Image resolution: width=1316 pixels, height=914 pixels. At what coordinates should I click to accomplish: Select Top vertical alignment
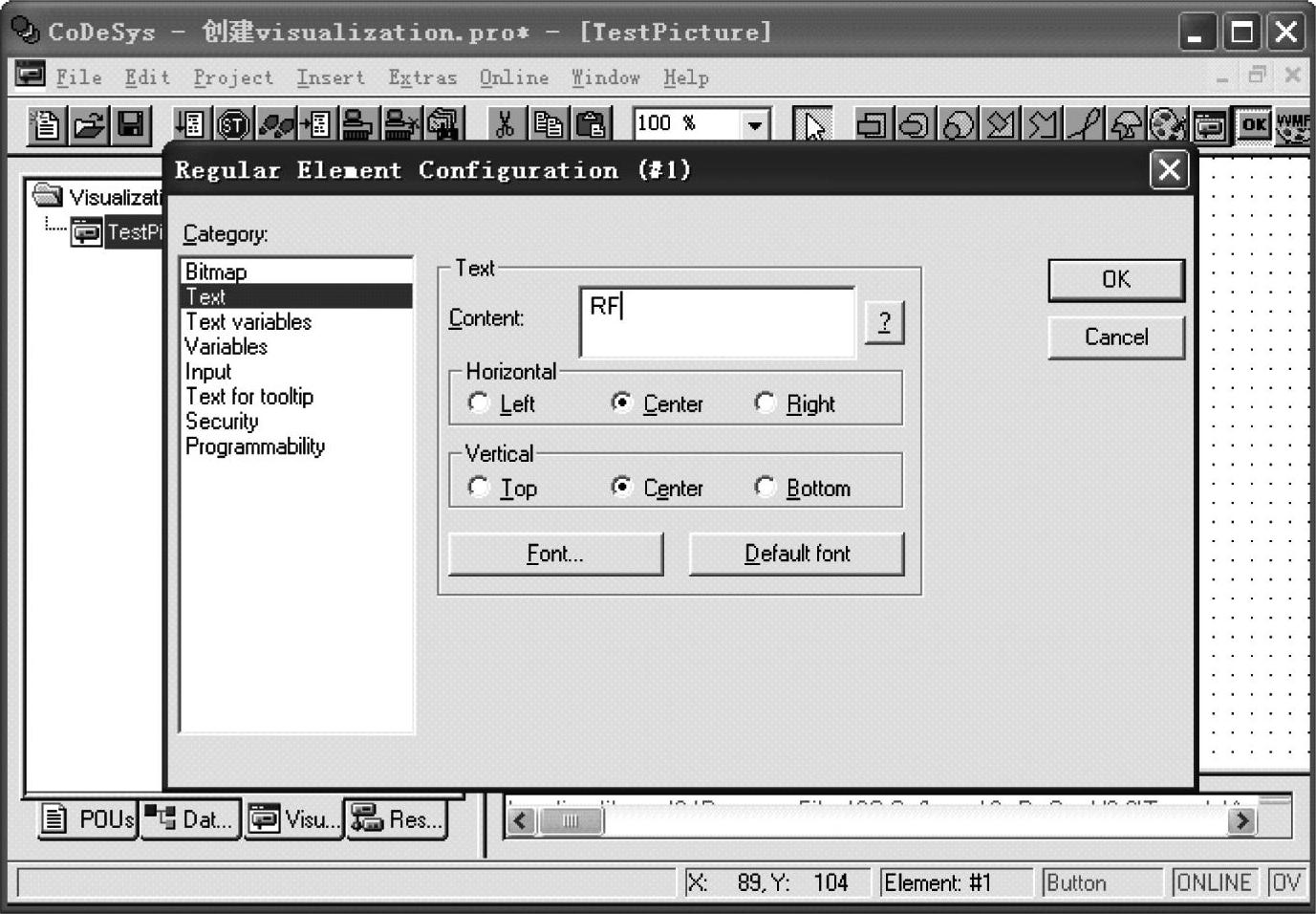click(x=479, y=487)
